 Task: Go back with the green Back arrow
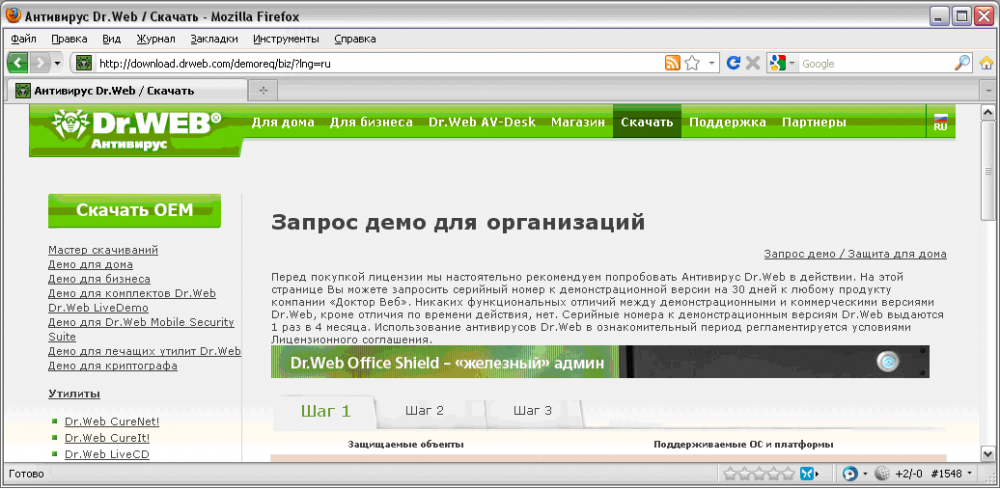click(17, 63)
